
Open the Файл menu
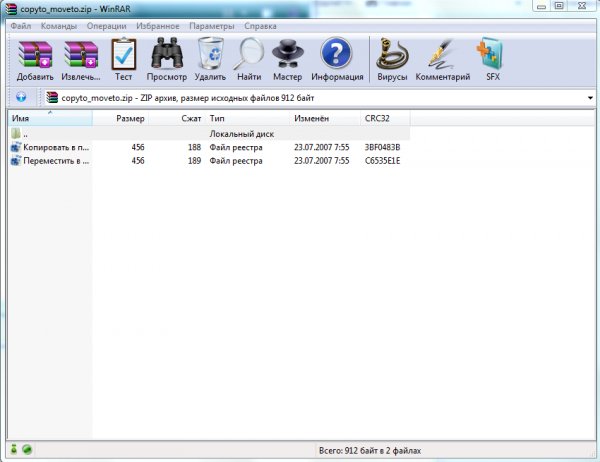pyautogui.click(x=21, y=26)
